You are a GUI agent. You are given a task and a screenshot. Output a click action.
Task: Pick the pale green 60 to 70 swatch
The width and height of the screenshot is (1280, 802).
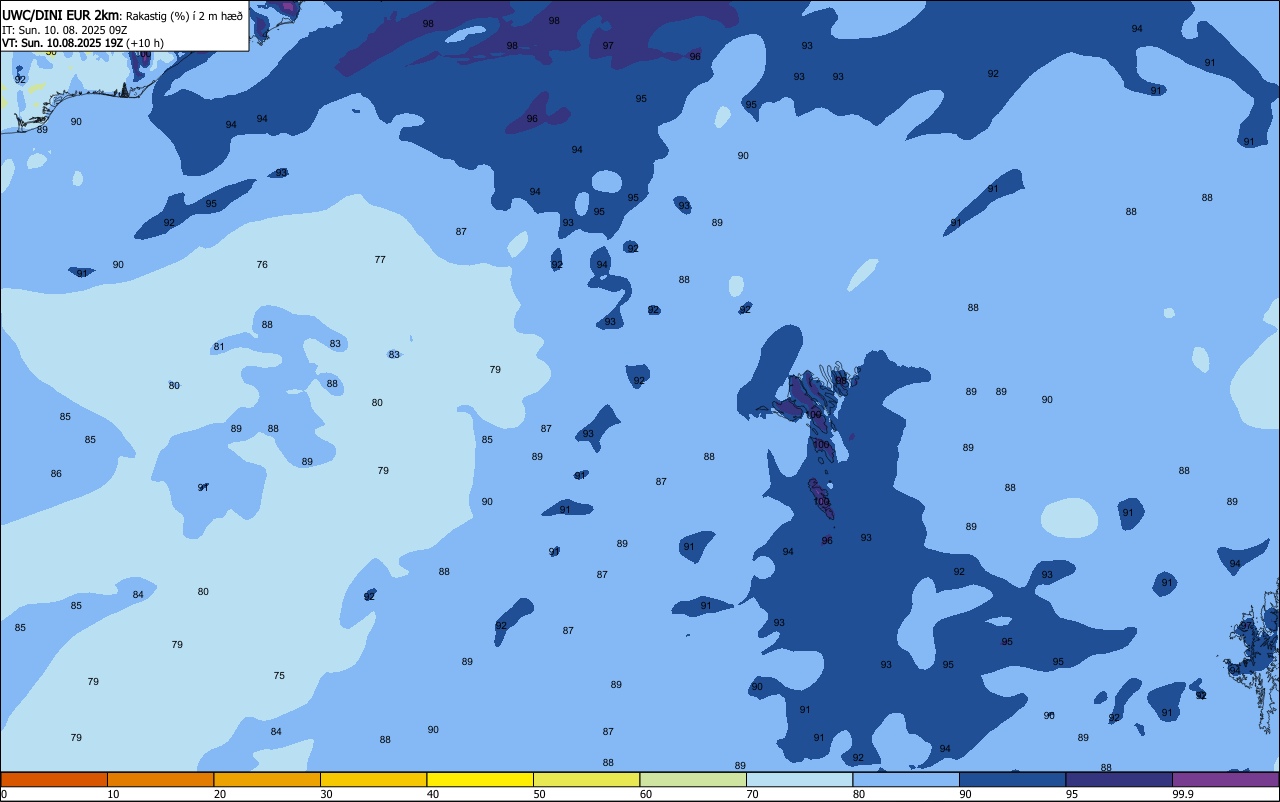[693, 779]
